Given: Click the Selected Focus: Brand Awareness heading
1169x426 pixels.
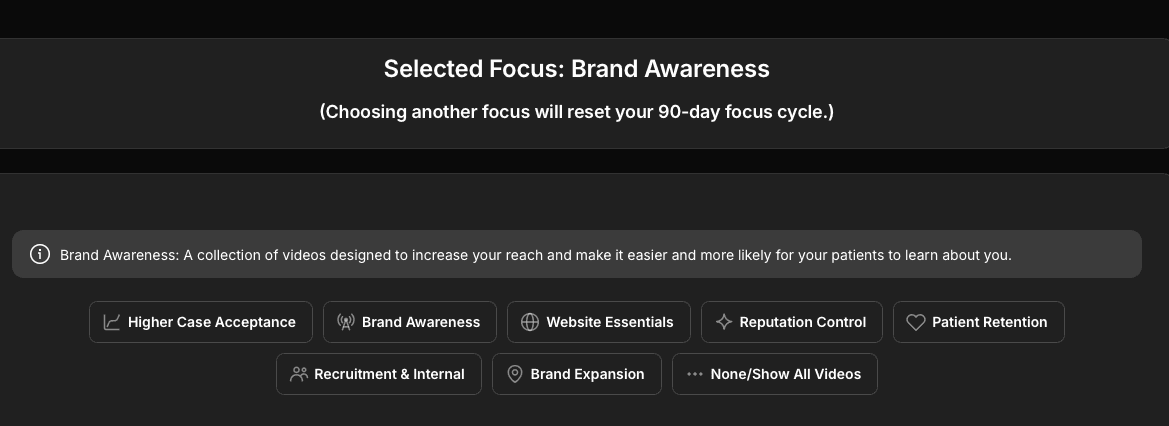Looking at the screenshot, I should point(577,69).
